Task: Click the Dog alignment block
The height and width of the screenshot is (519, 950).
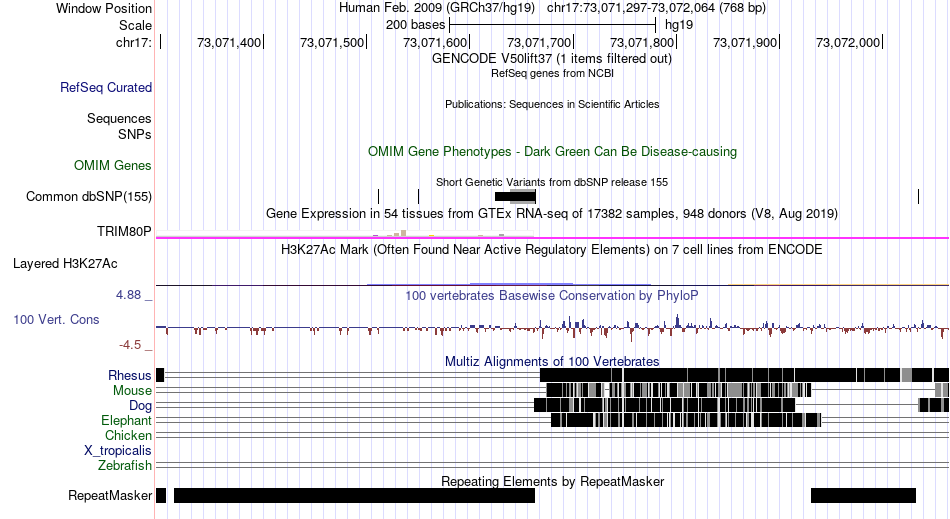Action: [665, 405]
